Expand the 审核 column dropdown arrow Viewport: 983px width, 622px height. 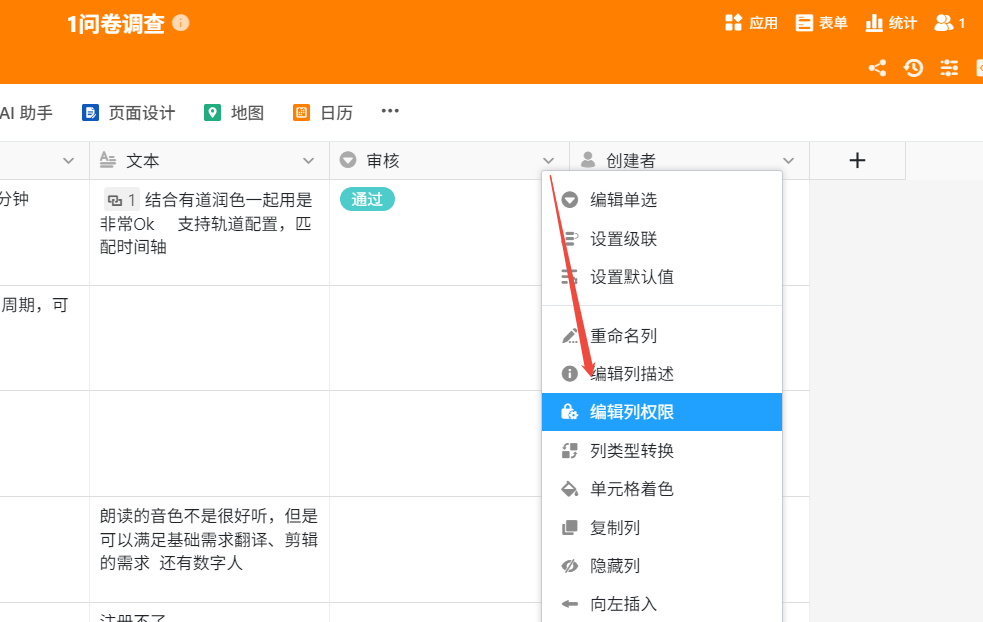point(549,161)
